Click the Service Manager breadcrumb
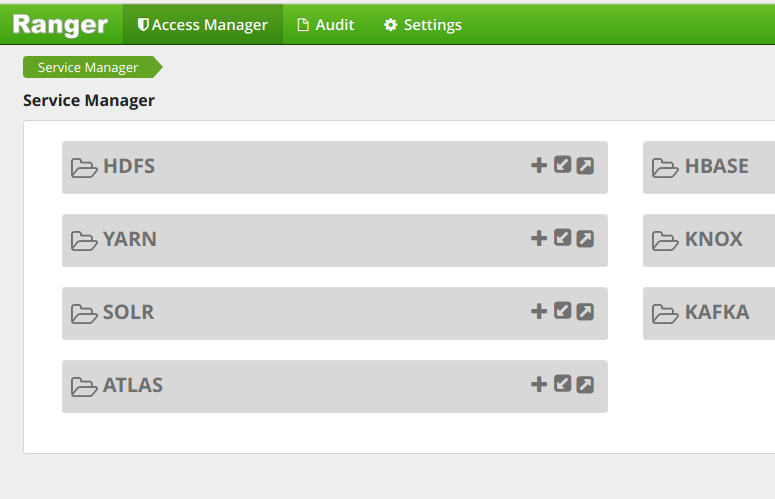This screenshot has width=775, height=499. [x=88, y=67]
